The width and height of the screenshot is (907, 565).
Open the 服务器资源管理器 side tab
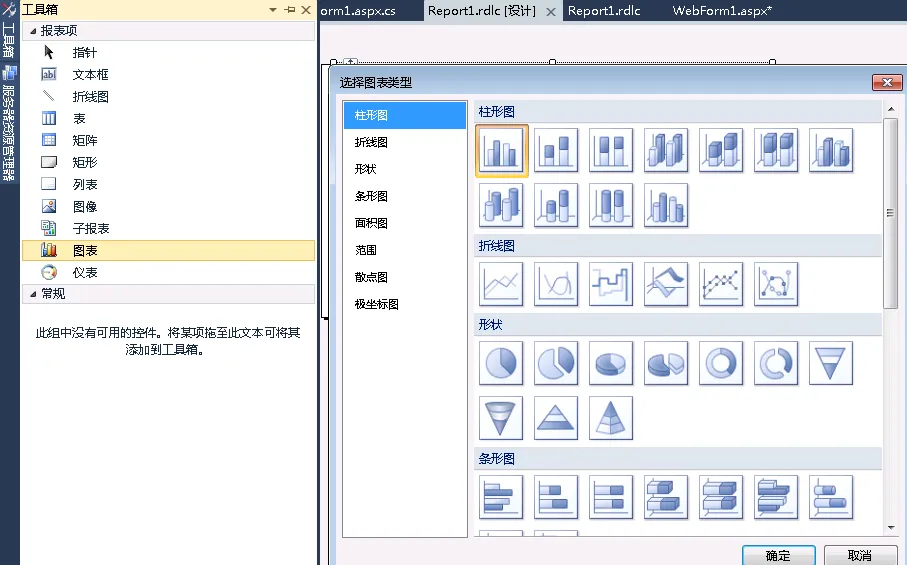(9, 123)
